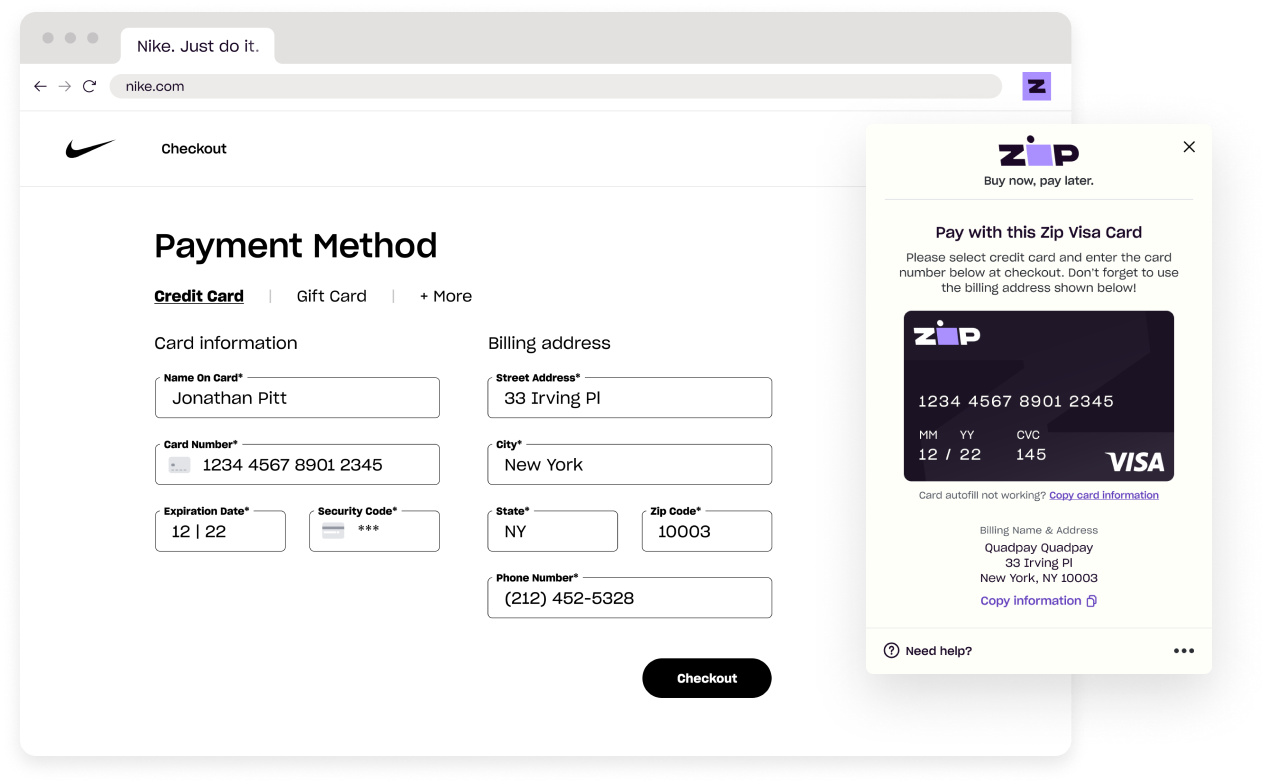Screen dimensions: 1272x784
Task: Click the Phone Number field
Action: pyautogui.click(x=630, y=598)
